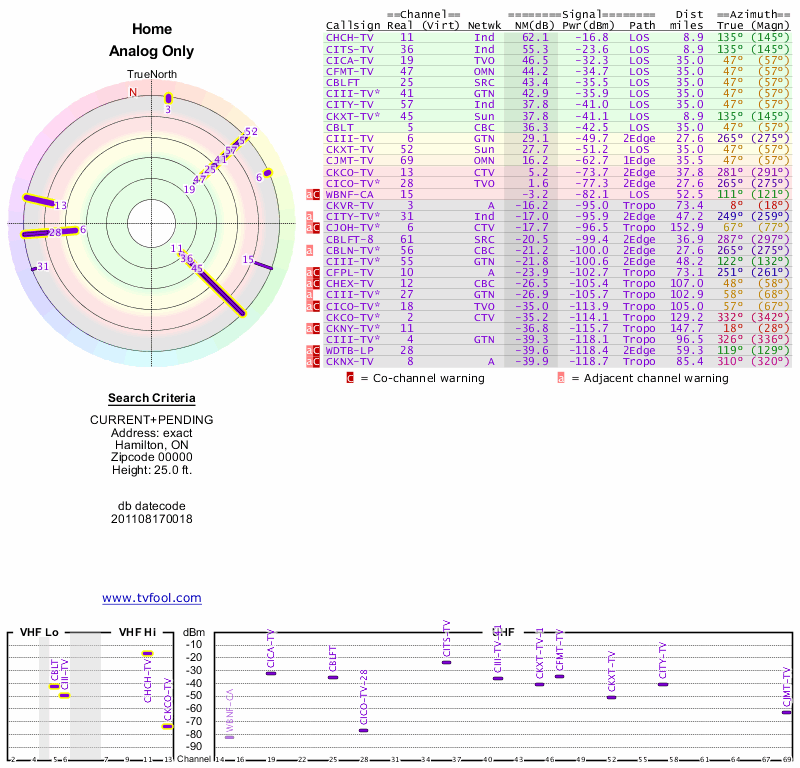The image size is (800, 768).
Task: Click the CITS-TV callsign in the table
Action: [x=350, y=49]
